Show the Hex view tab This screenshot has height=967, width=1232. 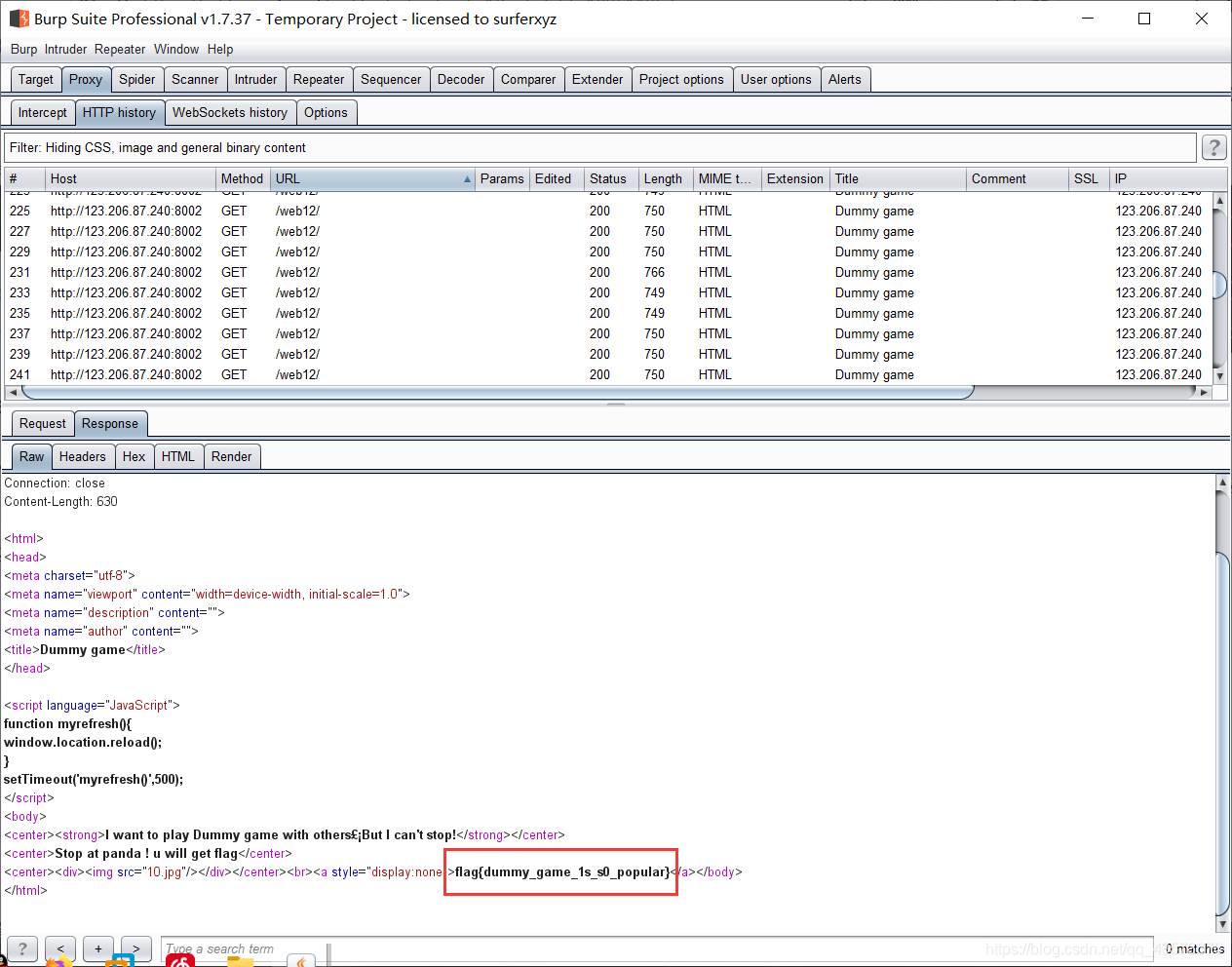(135, 457)
